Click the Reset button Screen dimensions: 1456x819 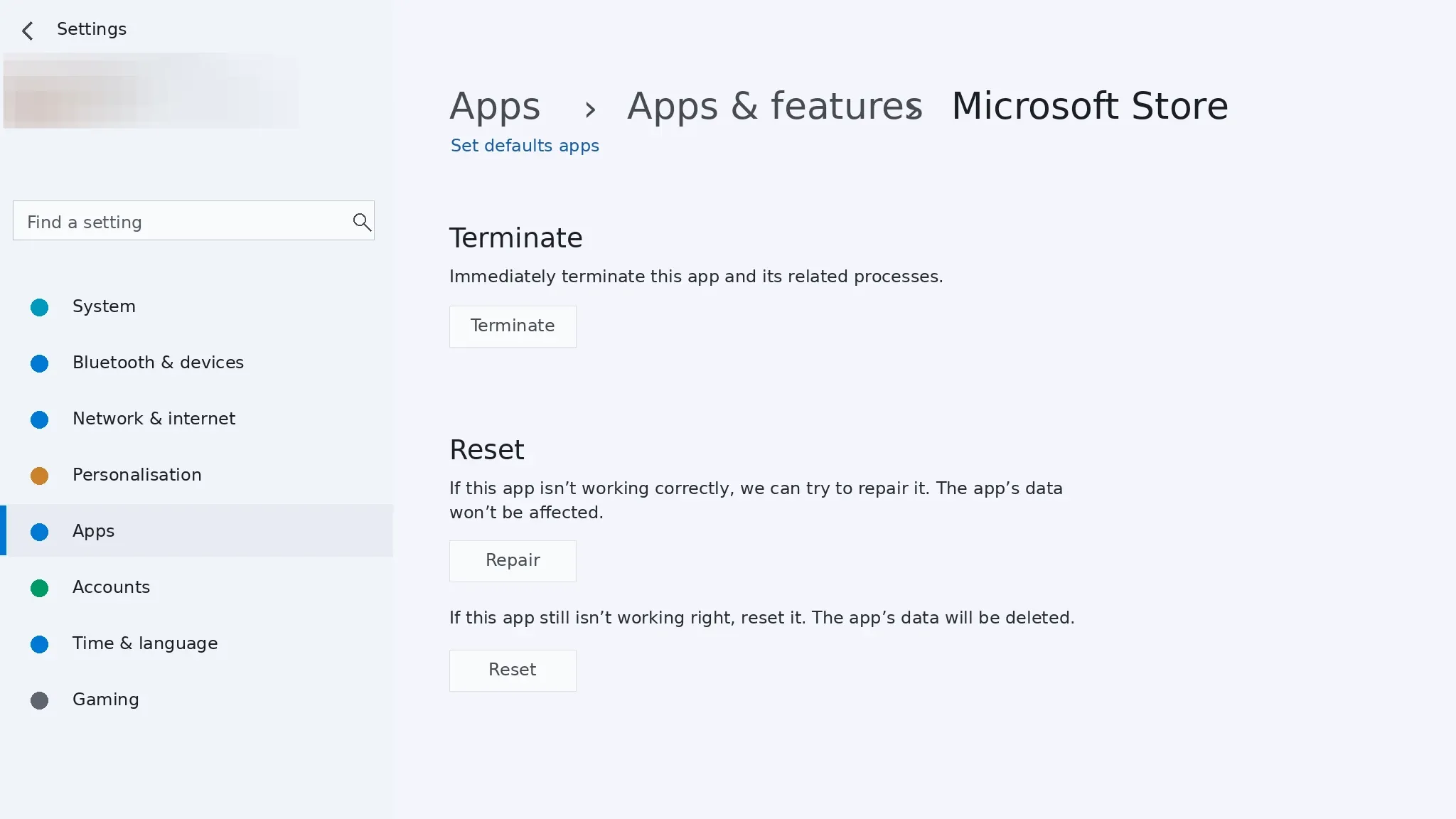(513, 670)
